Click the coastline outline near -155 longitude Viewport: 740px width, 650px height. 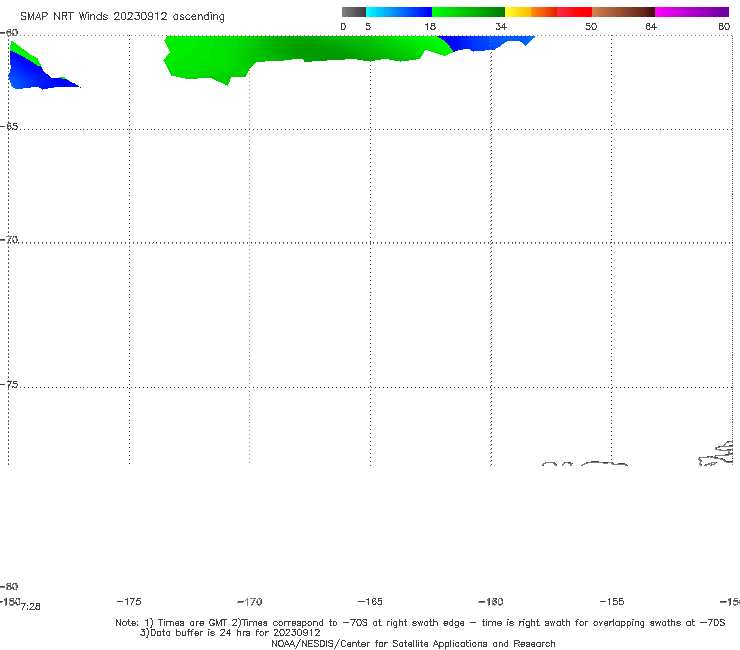pyautogui.click(x=604, y=464)
